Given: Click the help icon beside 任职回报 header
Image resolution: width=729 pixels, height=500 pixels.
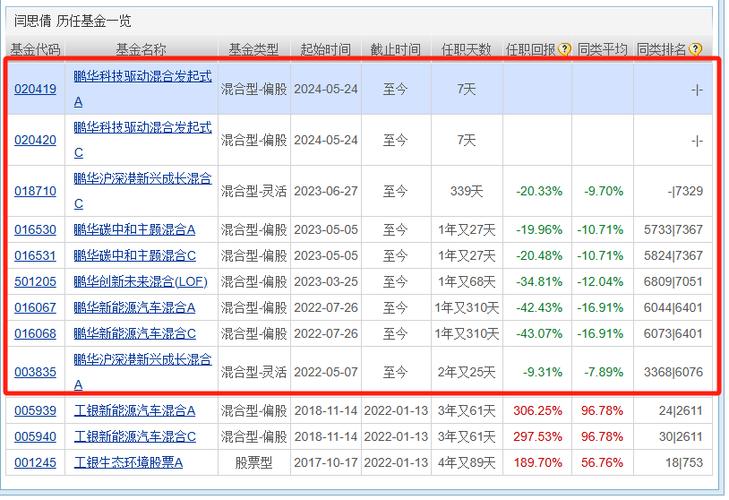Looking at the screenshot, I should click(x=564, y=49).
